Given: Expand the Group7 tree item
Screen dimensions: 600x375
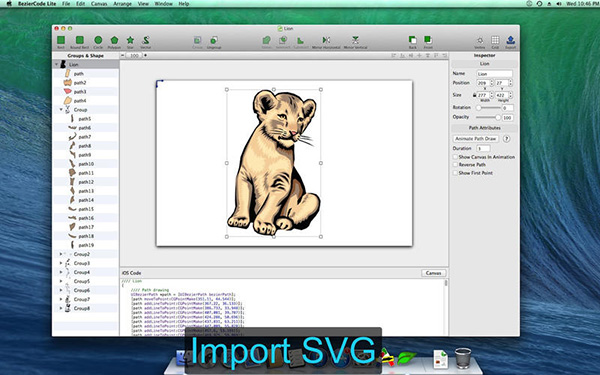Looking at the screenshot, I should (x=61, y=299).
